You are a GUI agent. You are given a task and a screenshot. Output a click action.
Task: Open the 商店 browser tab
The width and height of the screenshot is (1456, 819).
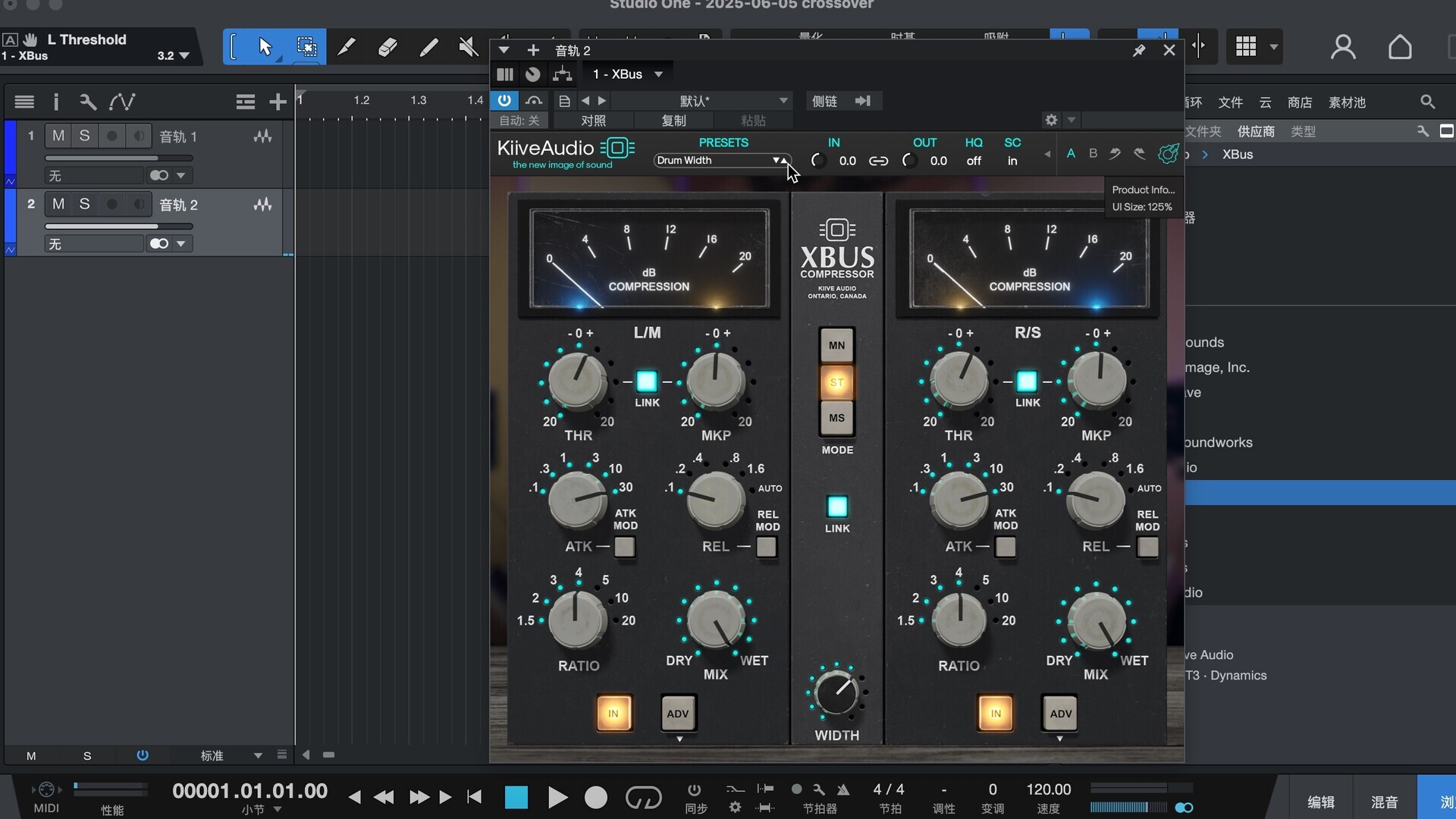(1300, 102)
